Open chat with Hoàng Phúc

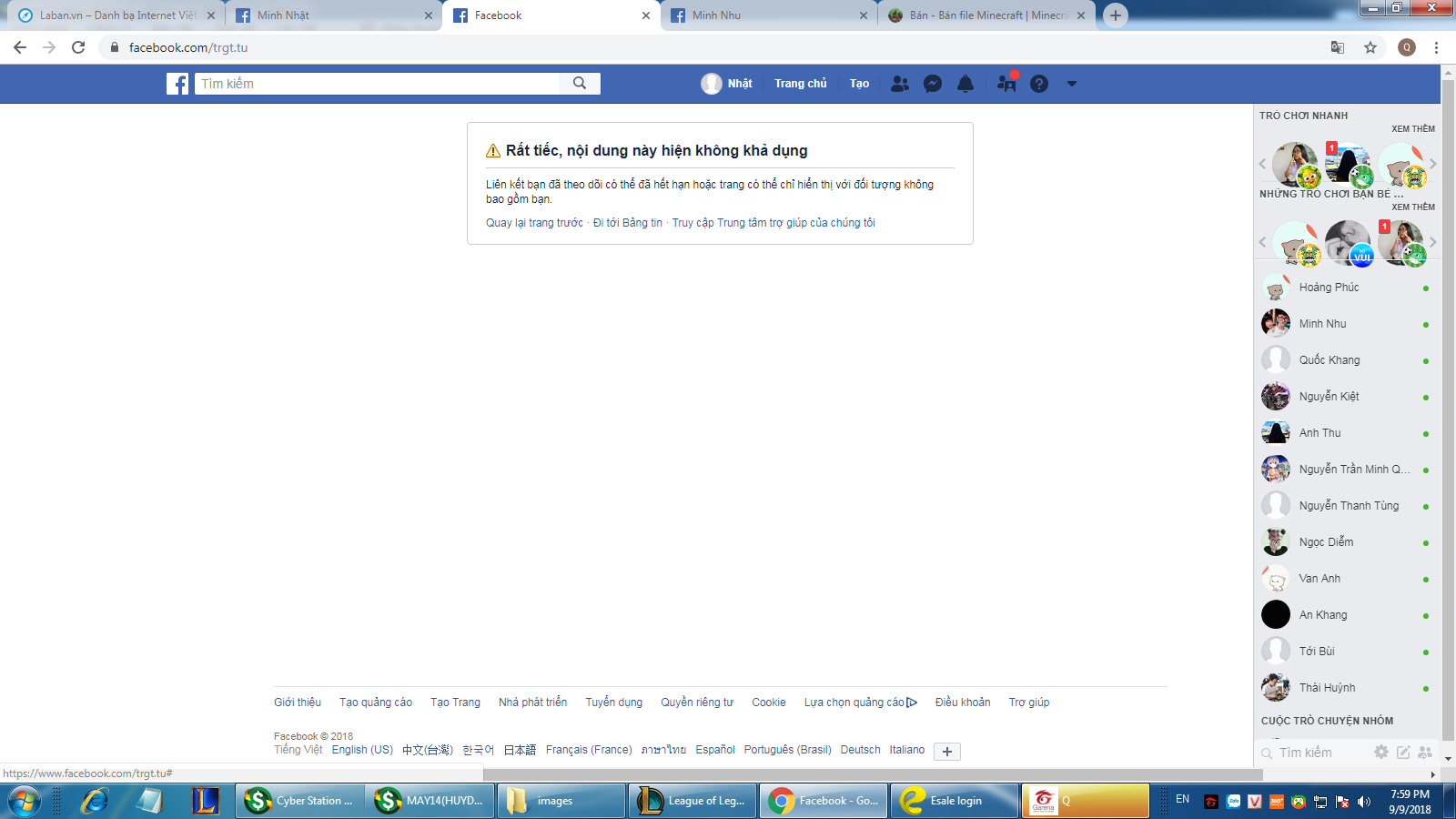pyautogui.click(x=1347, y=288)
